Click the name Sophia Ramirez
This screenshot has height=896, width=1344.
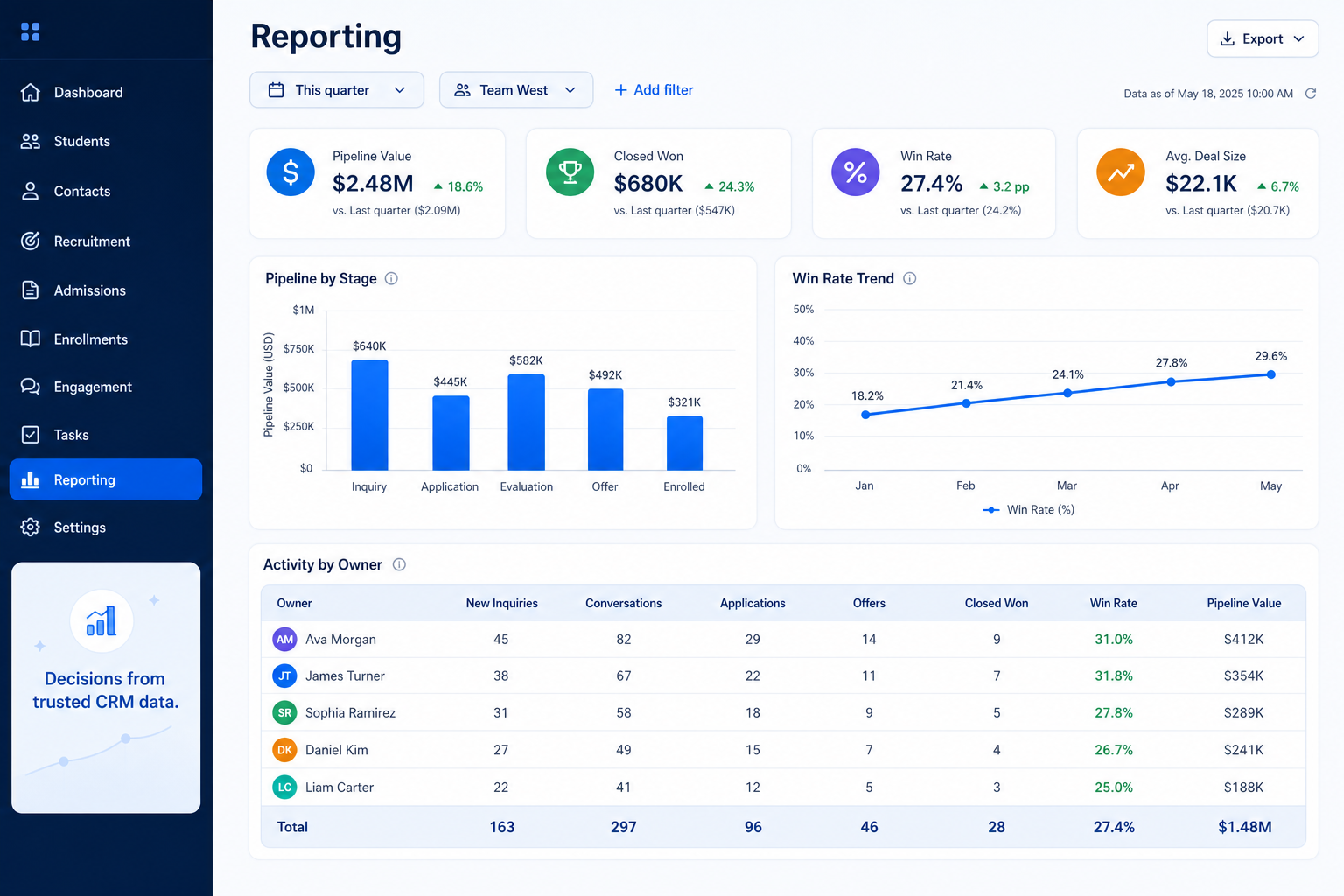[x=350, y=712]
